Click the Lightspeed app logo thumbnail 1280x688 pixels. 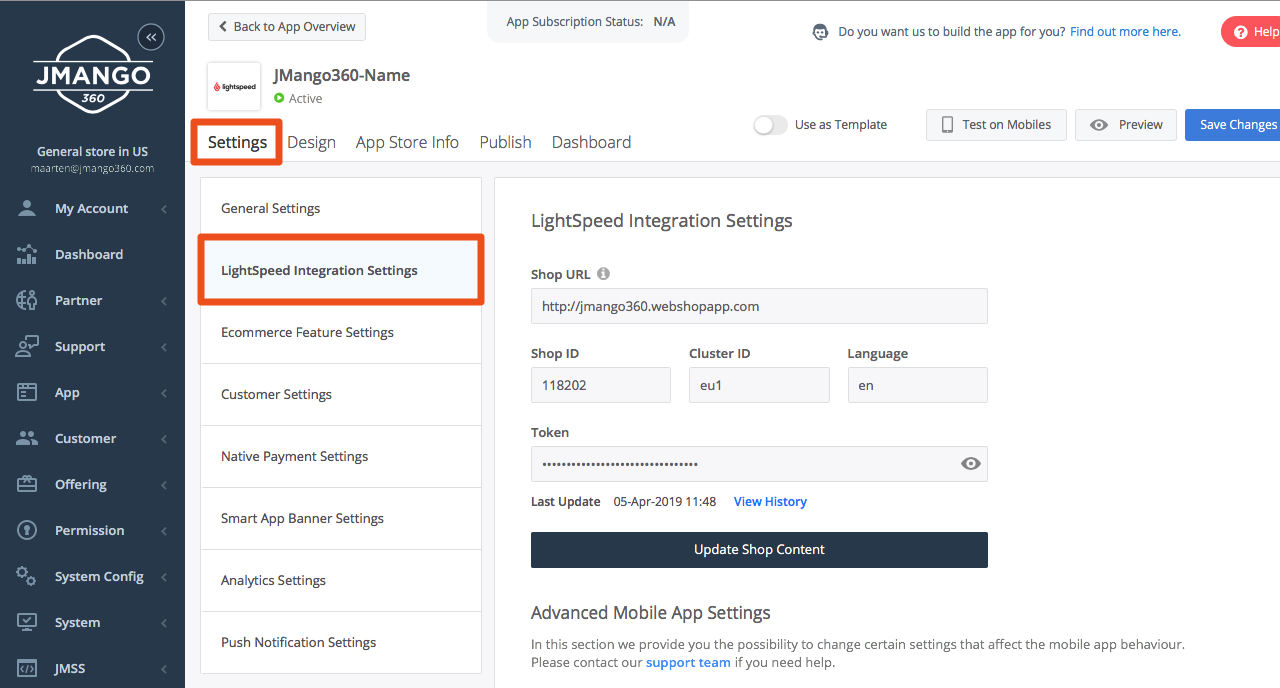pos(234,87)
